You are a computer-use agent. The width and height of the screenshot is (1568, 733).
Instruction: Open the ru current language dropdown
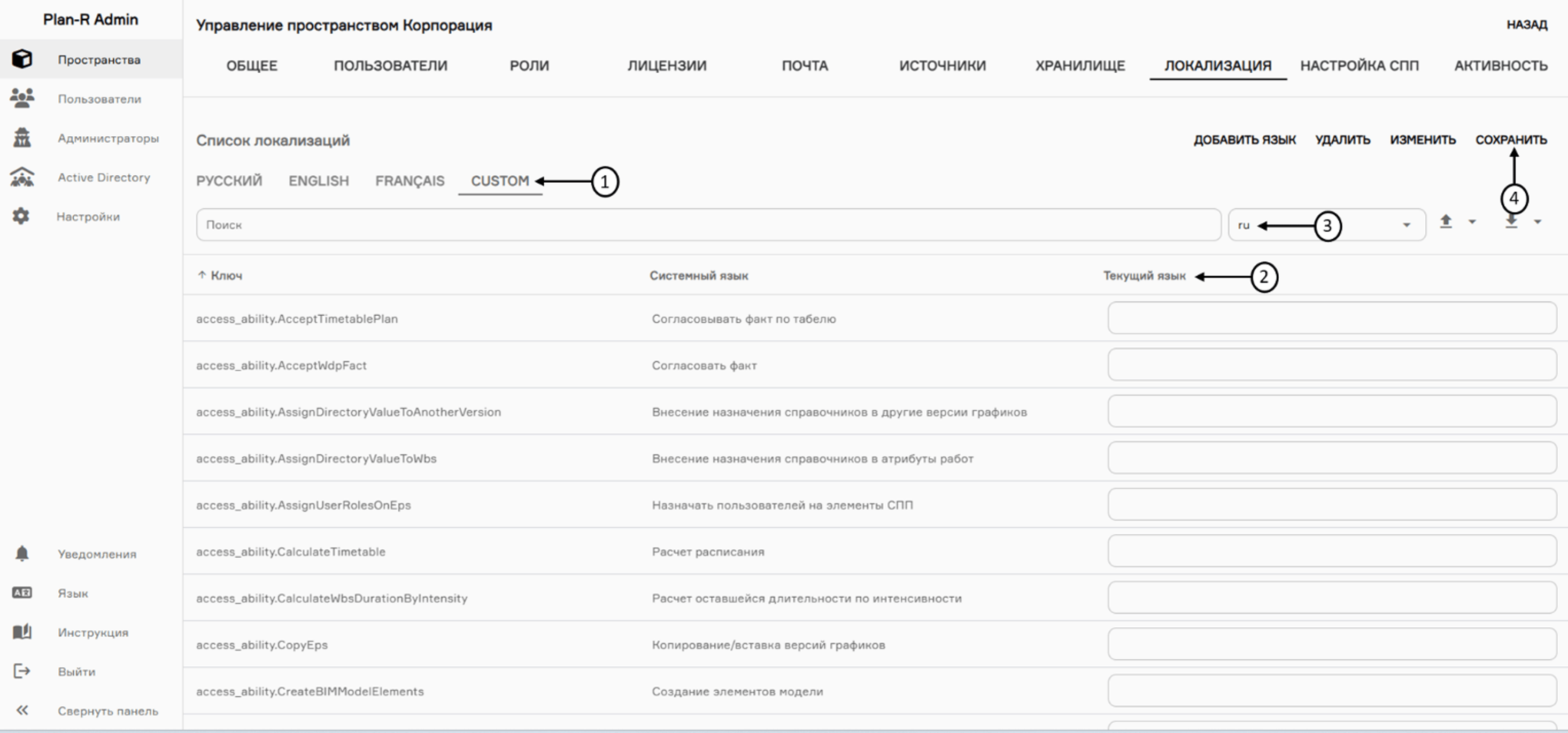pyautogui.click(x=1327, y=224)
